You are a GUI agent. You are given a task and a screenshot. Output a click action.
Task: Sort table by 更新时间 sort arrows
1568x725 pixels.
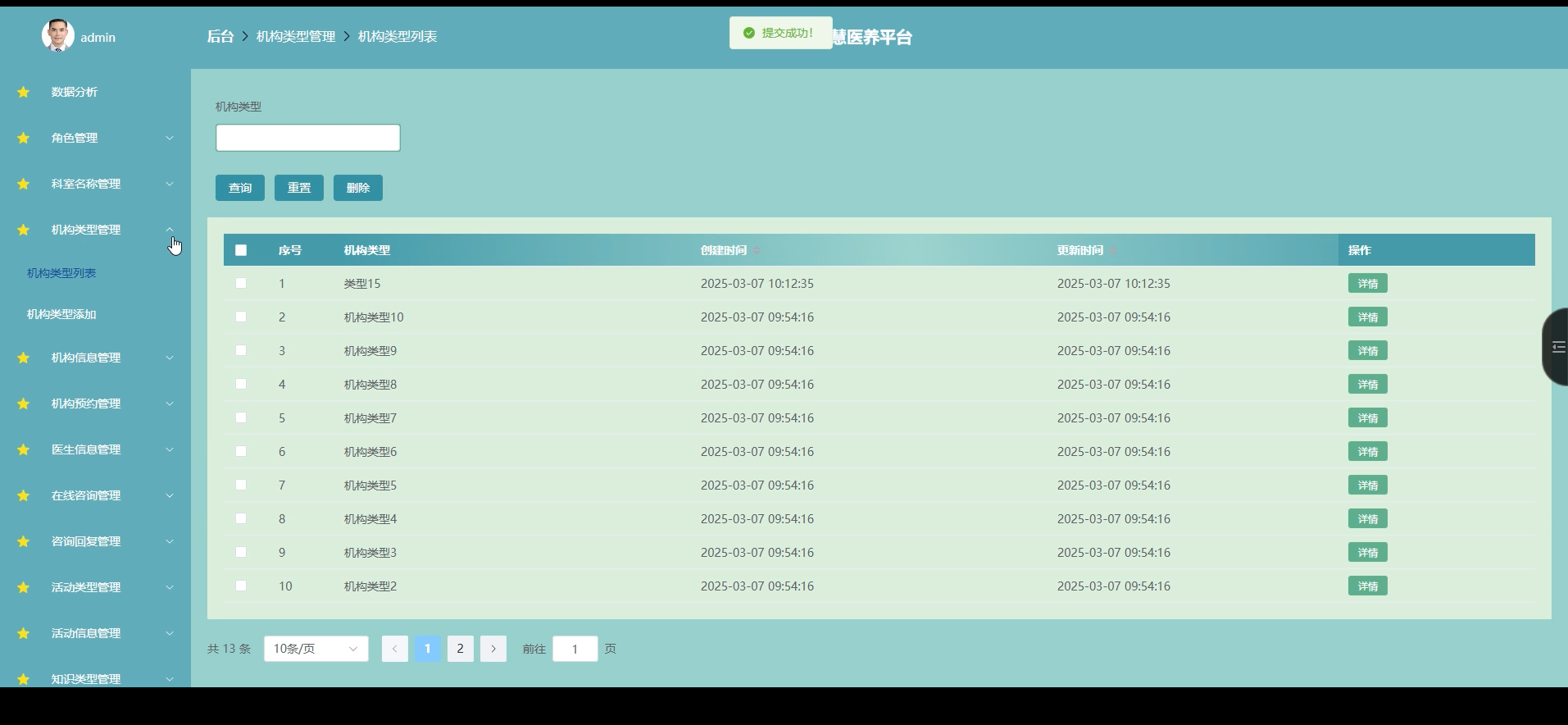pyautogui.click(x=1113, y=250)
